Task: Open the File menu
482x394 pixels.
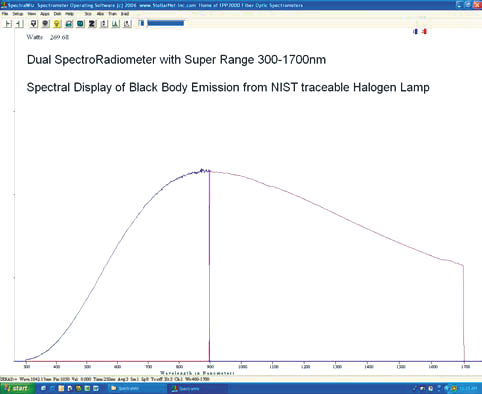Action: [x=5, y=14]
